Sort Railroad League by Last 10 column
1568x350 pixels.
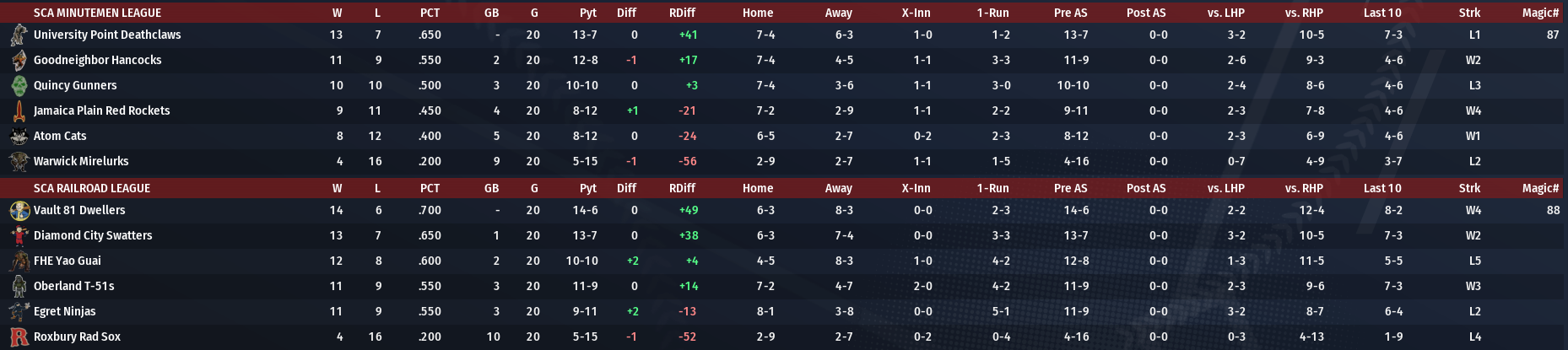1382,188
